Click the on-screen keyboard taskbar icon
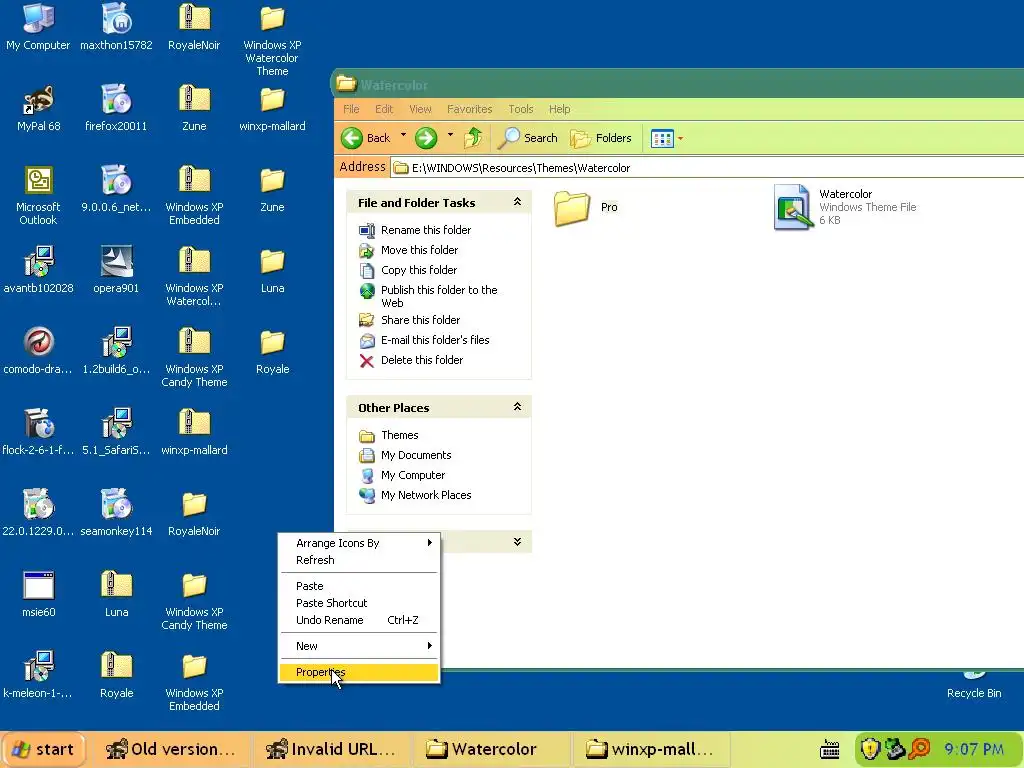Viewport: 1024px width, 768px height. pyautogui.click(x=829, y=749)
